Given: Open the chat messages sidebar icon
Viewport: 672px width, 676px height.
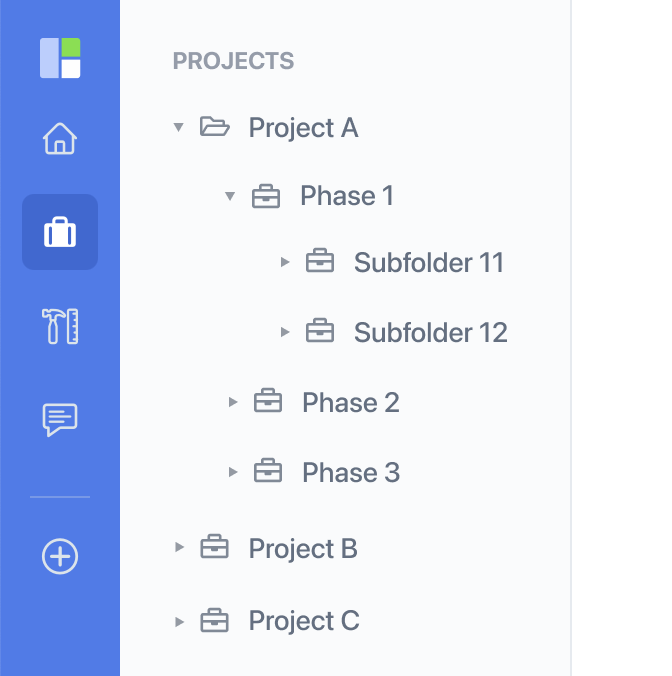Looking at the screenshot, I should coord(60,420).
